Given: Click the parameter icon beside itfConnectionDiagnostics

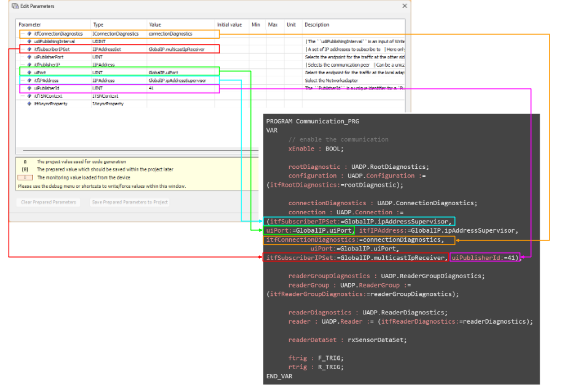Looking at the screenshot, I should (30, 34).
